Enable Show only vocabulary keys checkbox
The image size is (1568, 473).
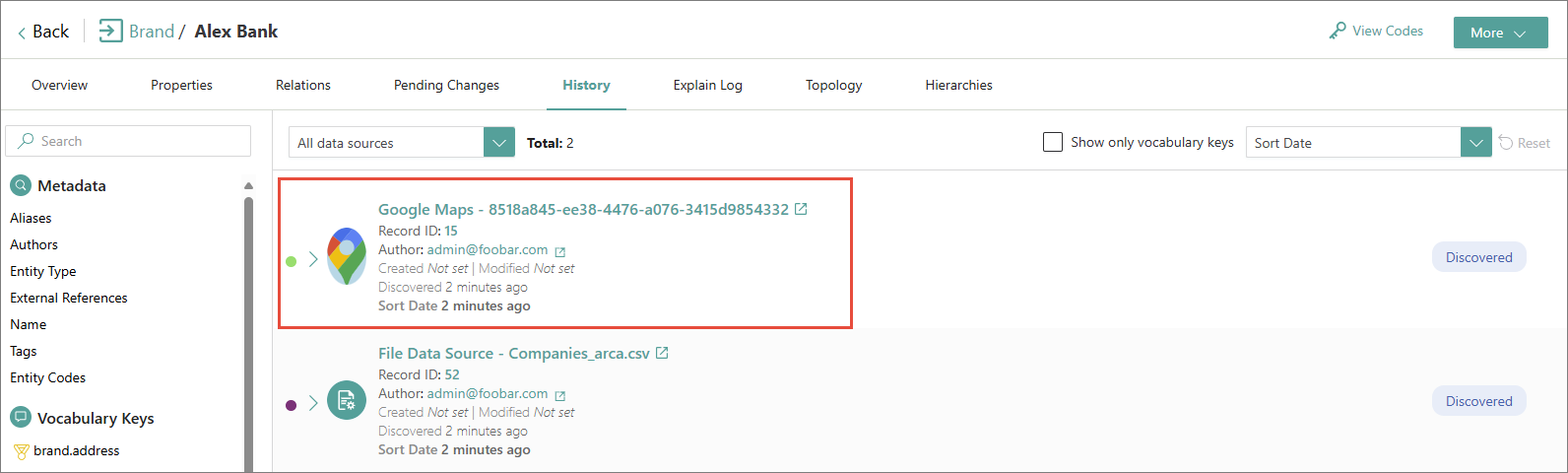(1053, 142)
